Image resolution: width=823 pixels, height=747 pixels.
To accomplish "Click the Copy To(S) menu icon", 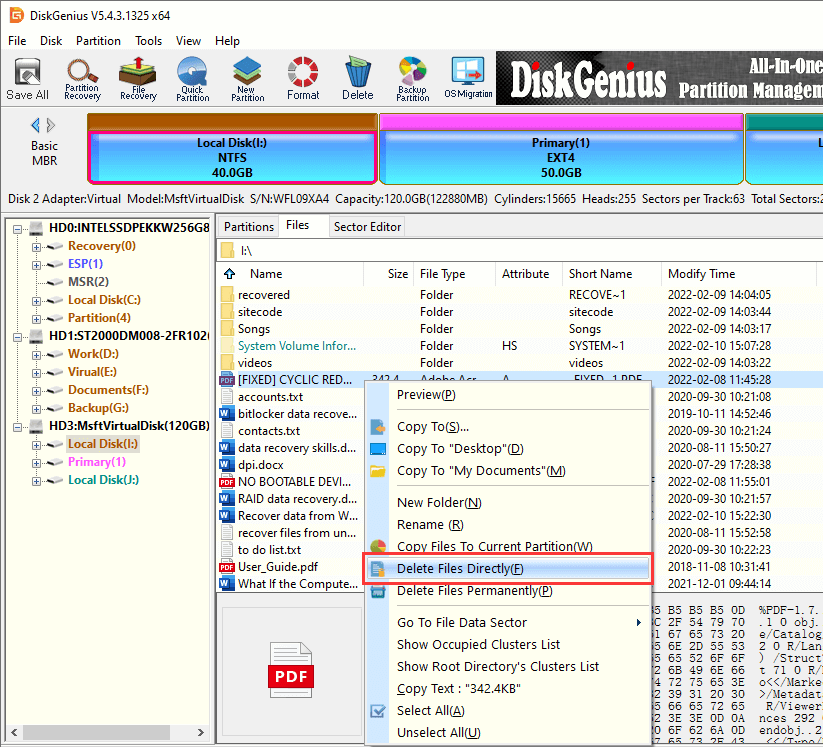I will pos(378,427).
